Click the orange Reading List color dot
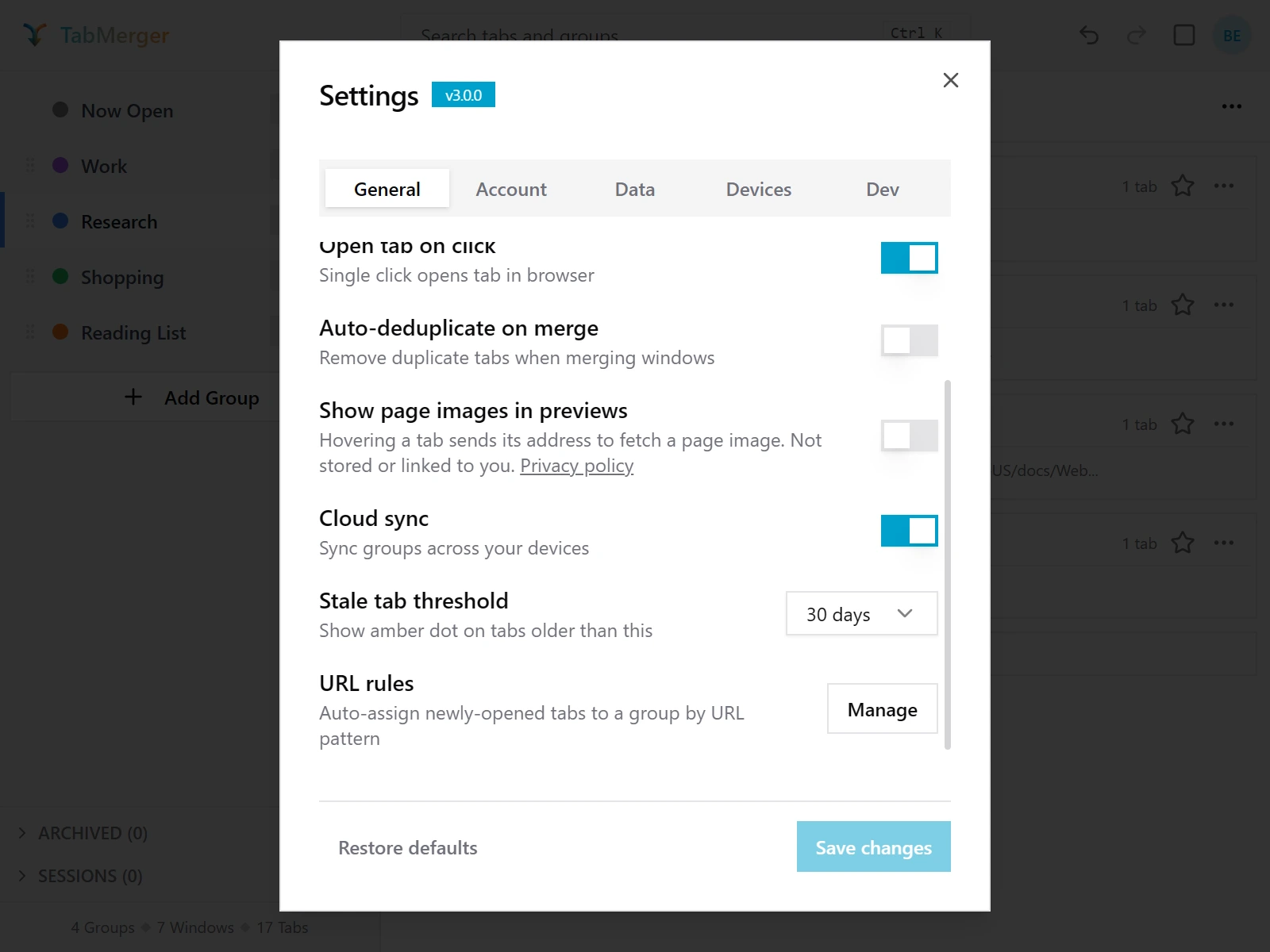Image resolution: width=1270 pixels, height=952 pixels. pyautogui.click(x=60, y=332)
